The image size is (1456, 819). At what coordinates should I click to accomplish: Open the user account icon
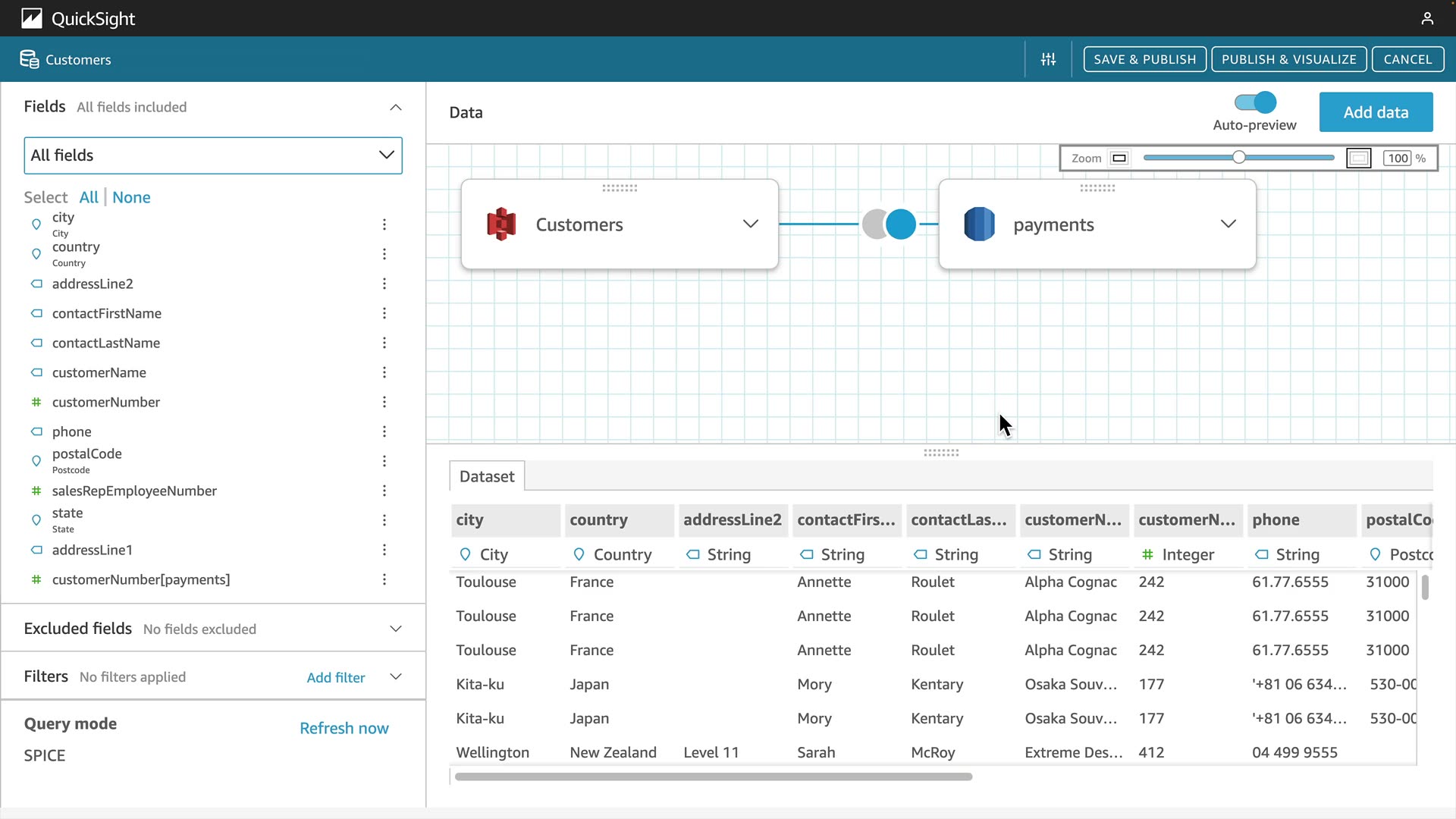(1427, 18)
